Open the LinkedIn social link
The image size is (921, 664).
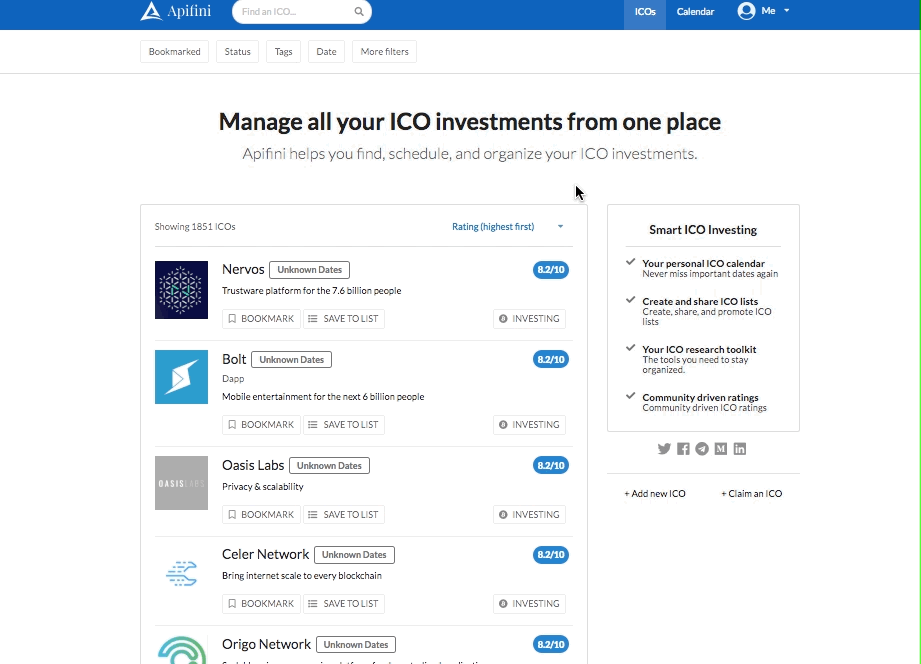pos(740,449)
